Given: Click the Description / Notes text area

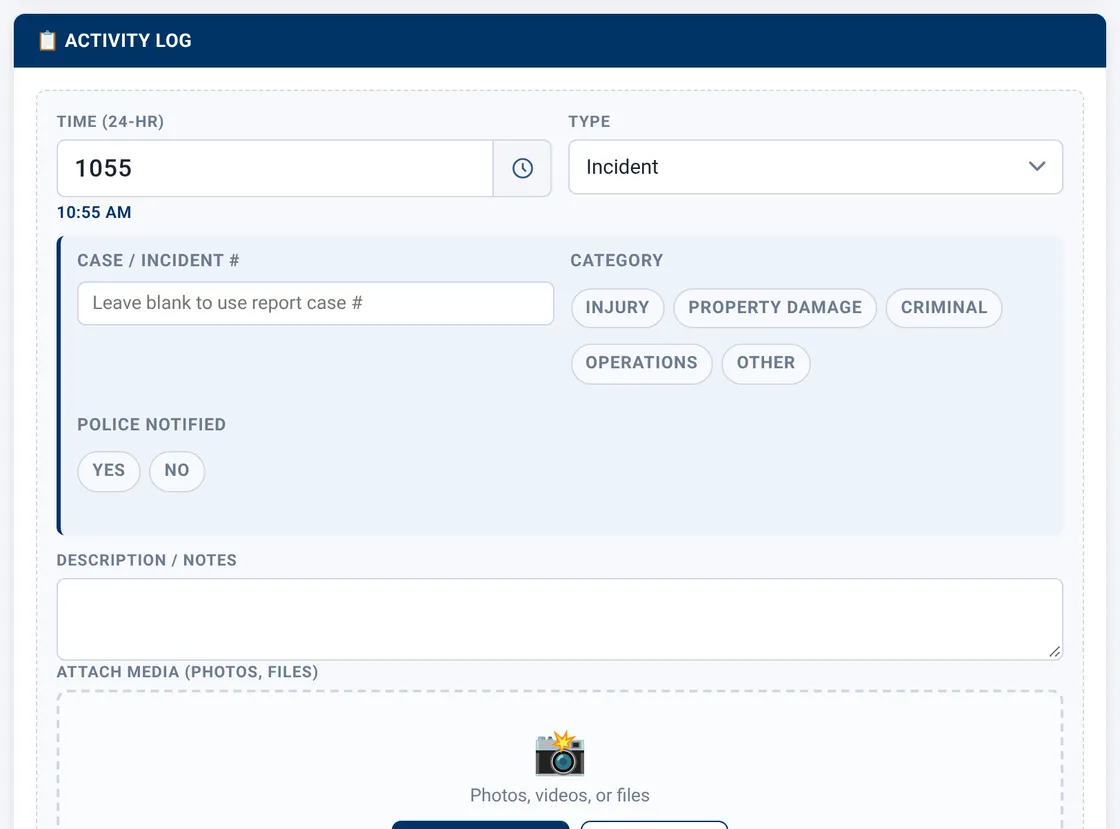Looking at the screenshot, I should (x=559, y=619).
